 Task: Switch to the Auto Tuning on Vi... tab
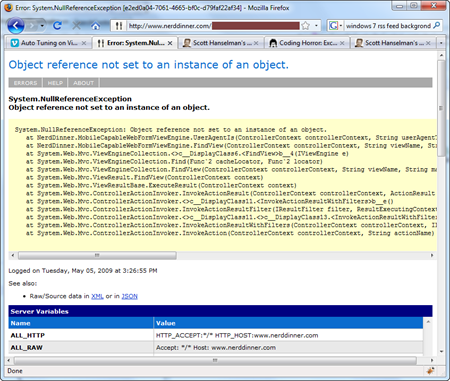(x=49, y=43)
